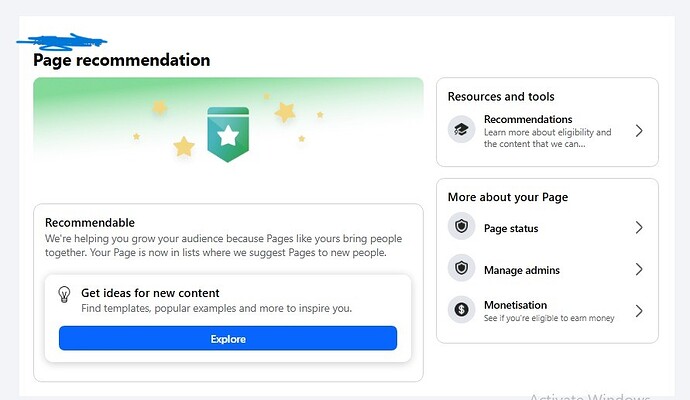Select the Manage admins entry
690x400 pixels.
coord(521,270)
